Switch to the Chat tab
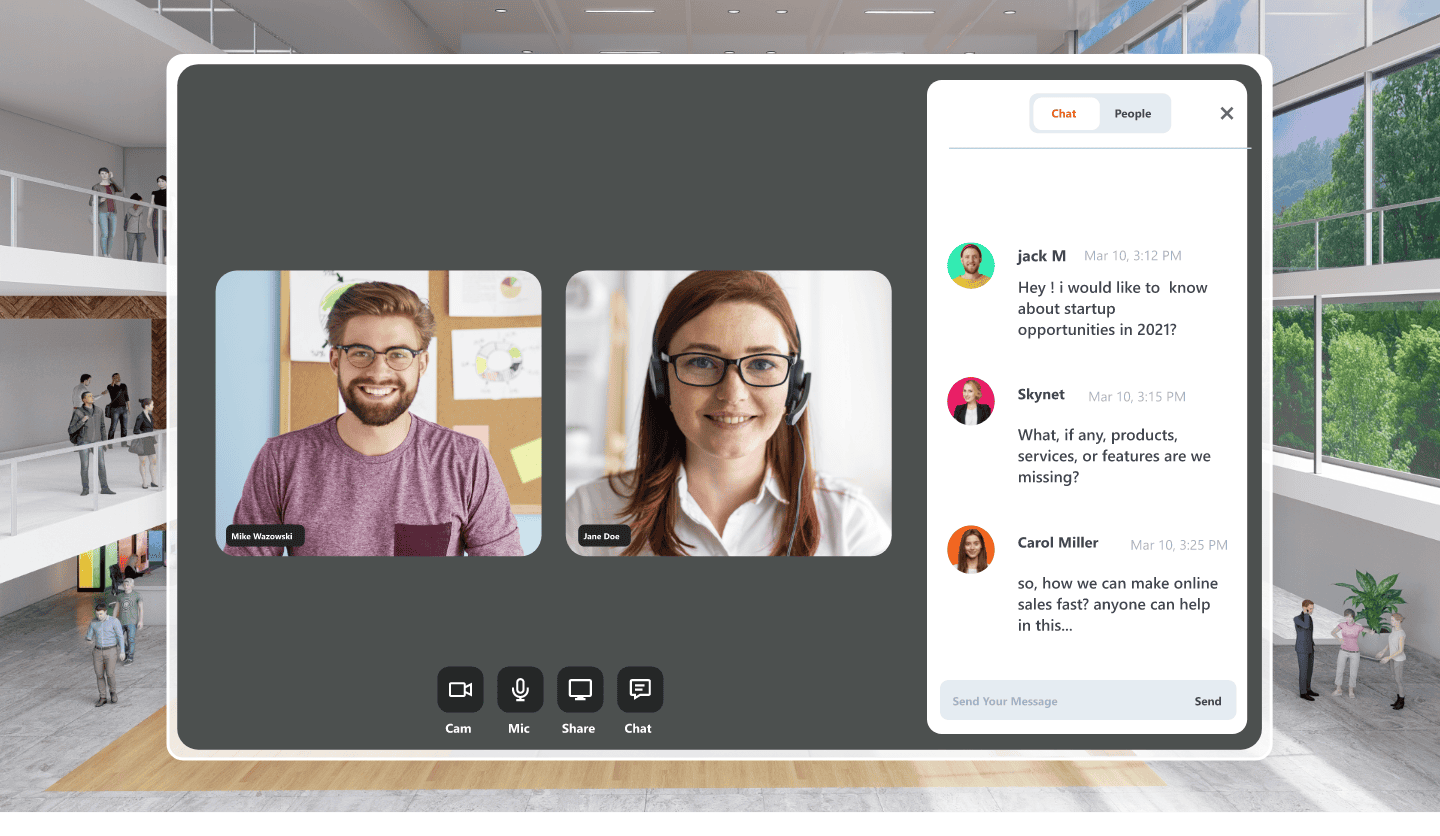 tap(1063, 113)
